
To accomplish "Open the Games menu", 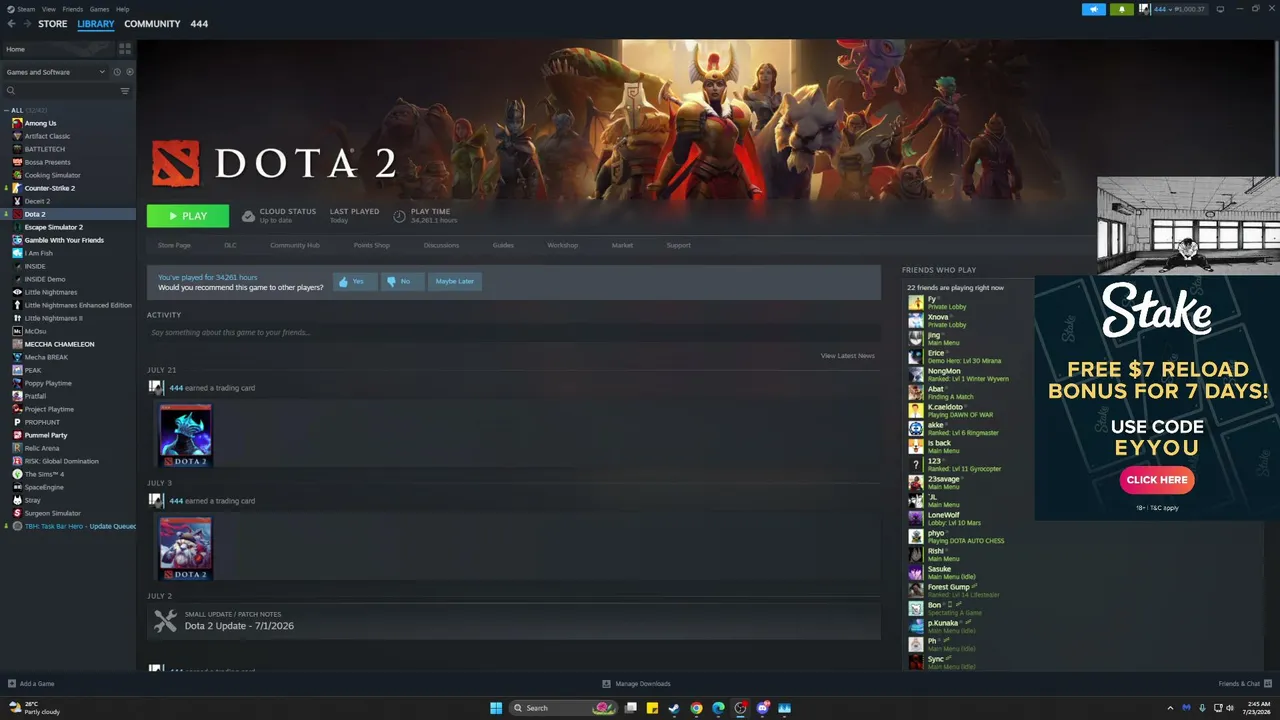I will [99, 9].
